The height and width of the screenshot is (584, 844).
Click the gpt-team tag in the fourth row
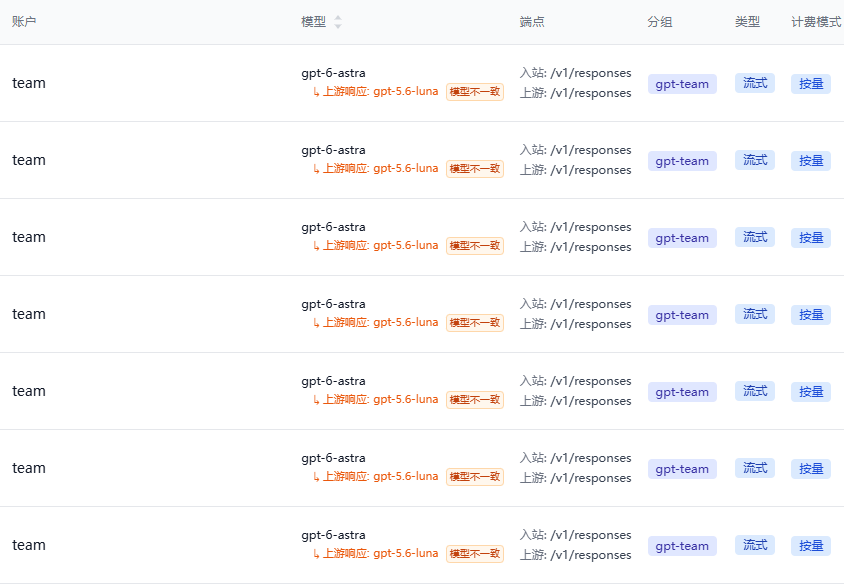coord(682,315)
